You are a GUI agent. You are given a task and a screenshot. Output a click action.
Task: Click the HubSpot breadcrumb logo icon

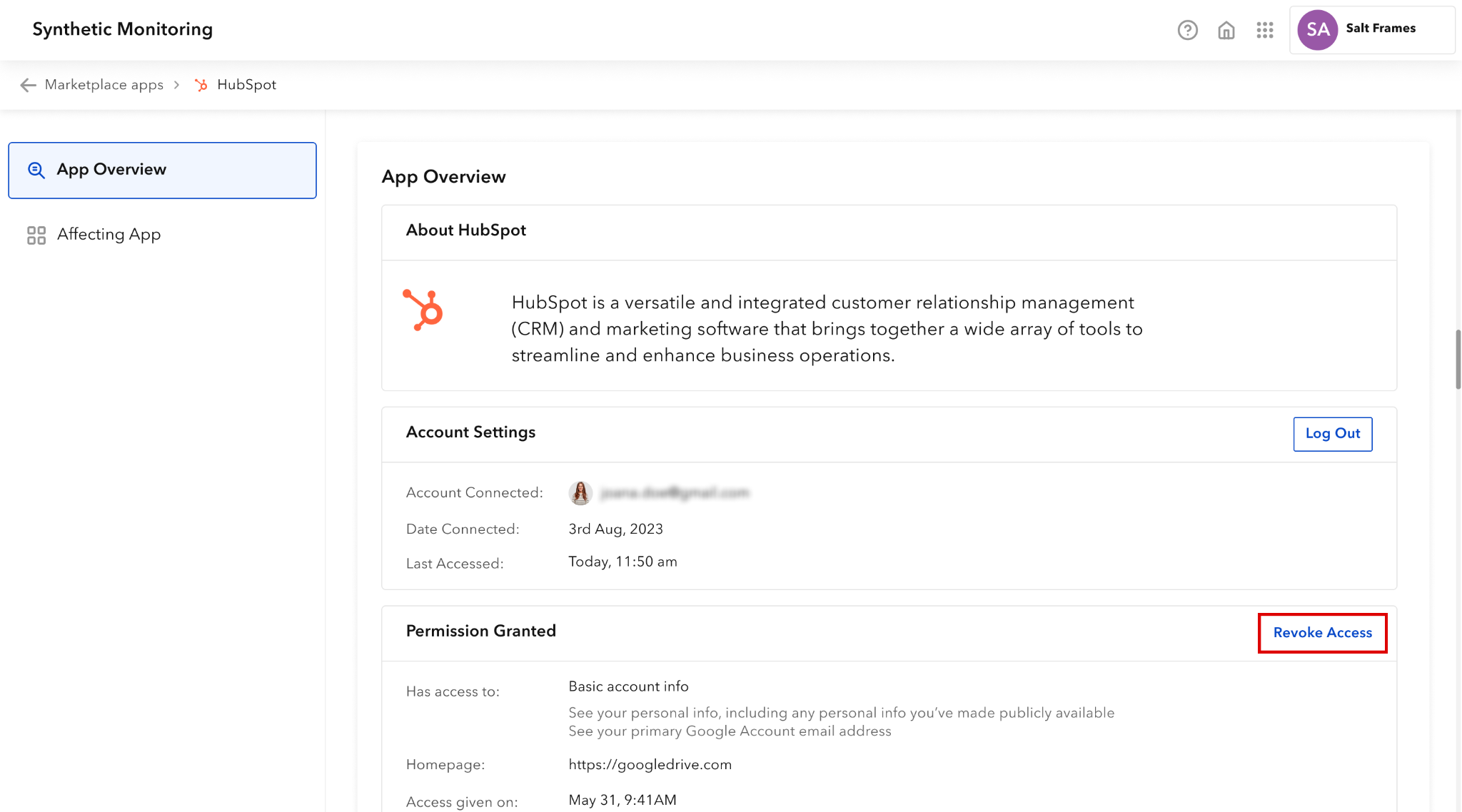(201, 85)
